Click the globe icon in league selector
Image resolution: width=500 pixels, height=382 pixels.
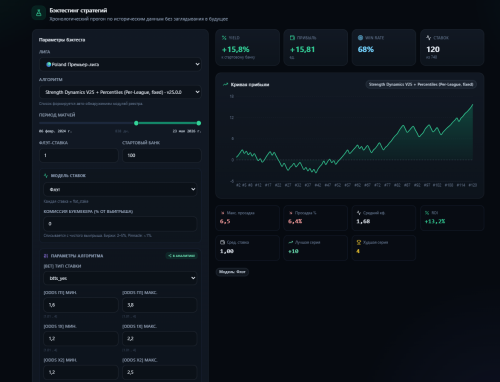[49, 64]
